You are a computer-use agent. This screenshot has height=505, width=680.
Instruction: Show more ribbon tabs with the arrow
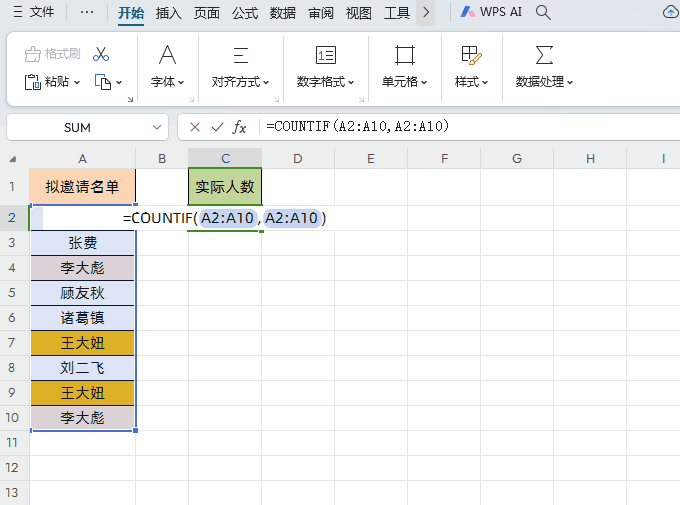[x=426, y=13]
